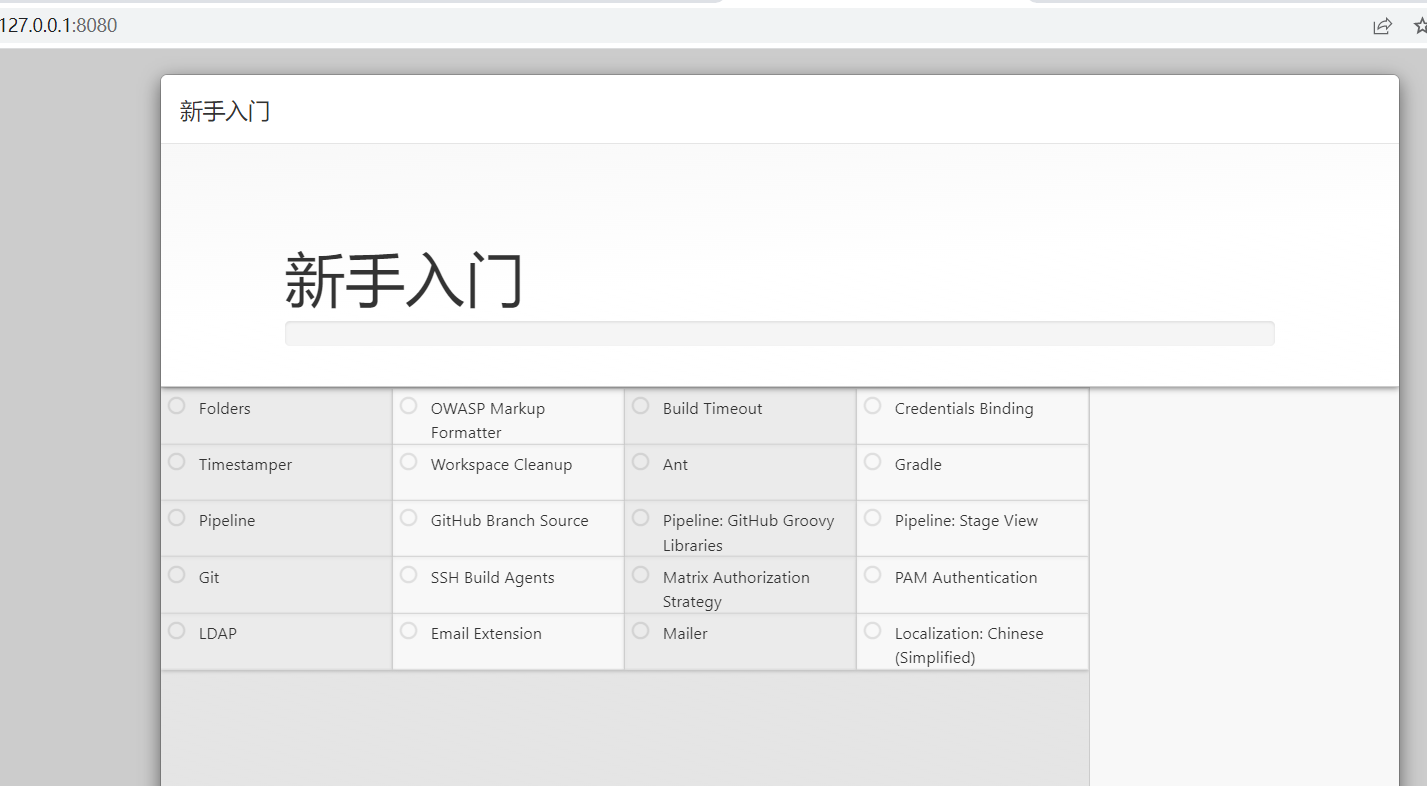1427x786 pixels.
Task: Click the Mailer plugin name
Action: (685, 633)
